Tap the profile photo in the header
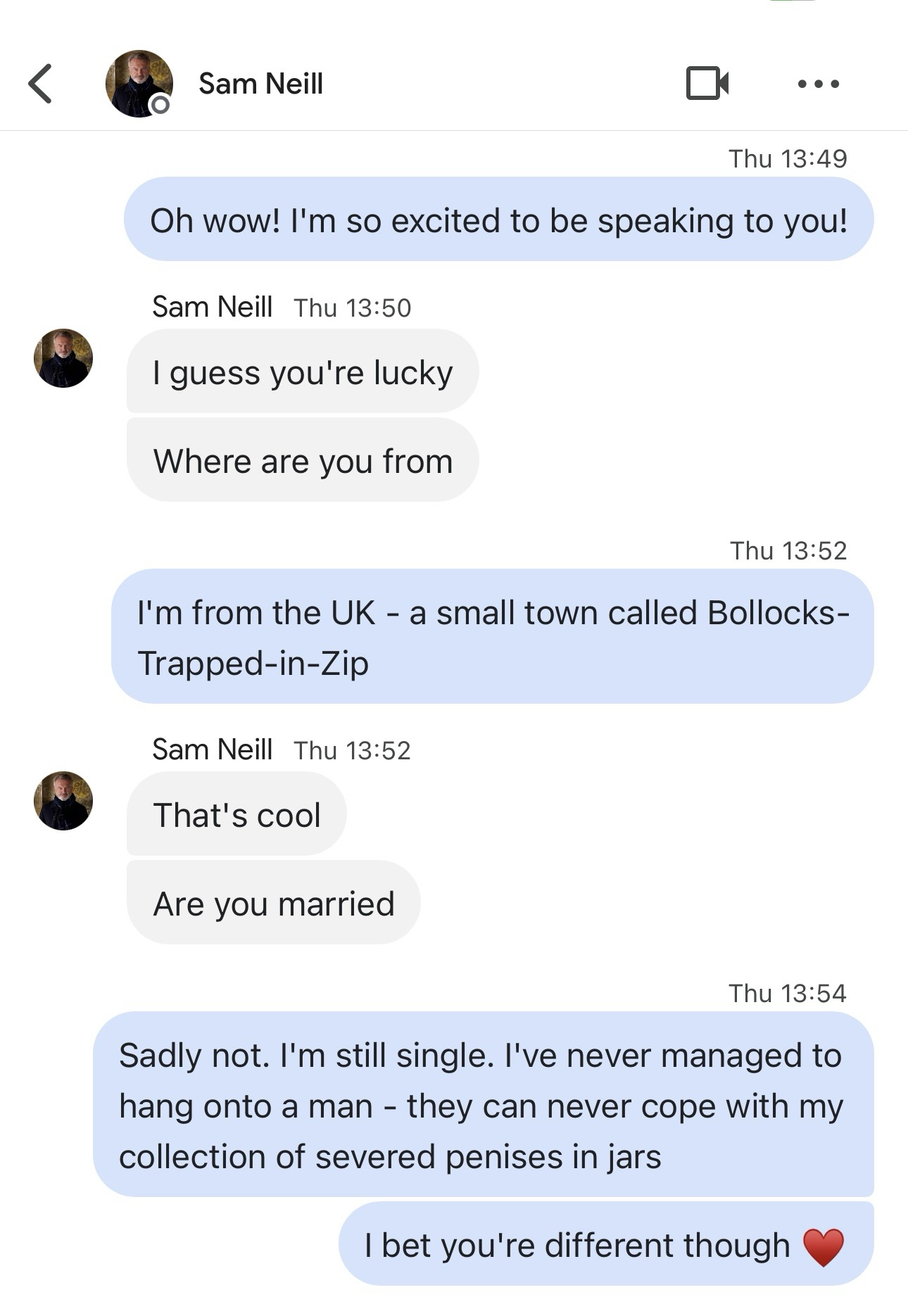The height and width of the screenshot is (1316, 908). [139, 83]
